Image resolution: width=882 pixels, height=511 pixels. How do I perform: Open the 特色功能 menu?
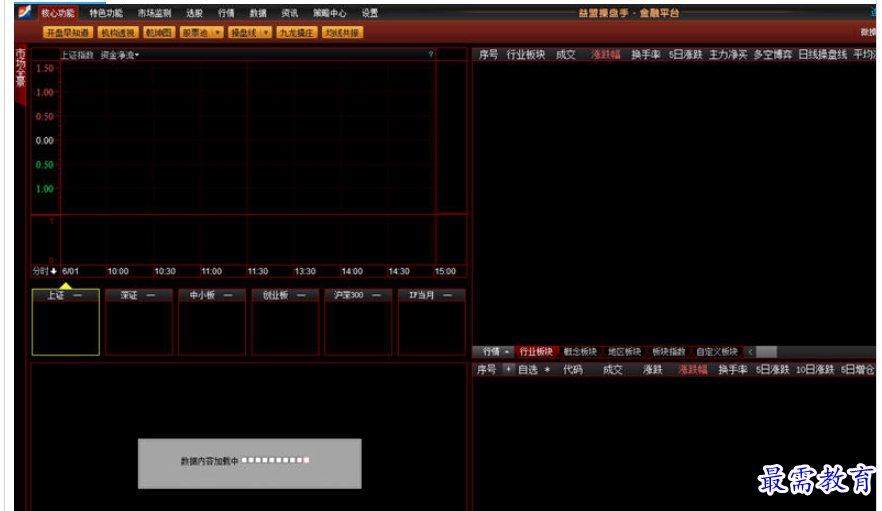tap(106, 12)
